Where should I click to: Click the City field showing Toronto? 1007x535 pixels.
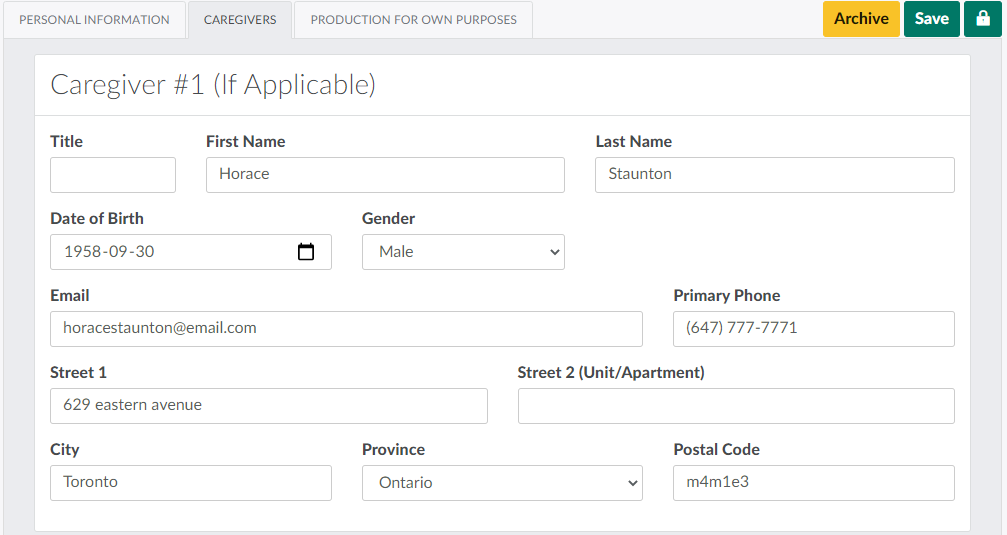tap(190, 483)
